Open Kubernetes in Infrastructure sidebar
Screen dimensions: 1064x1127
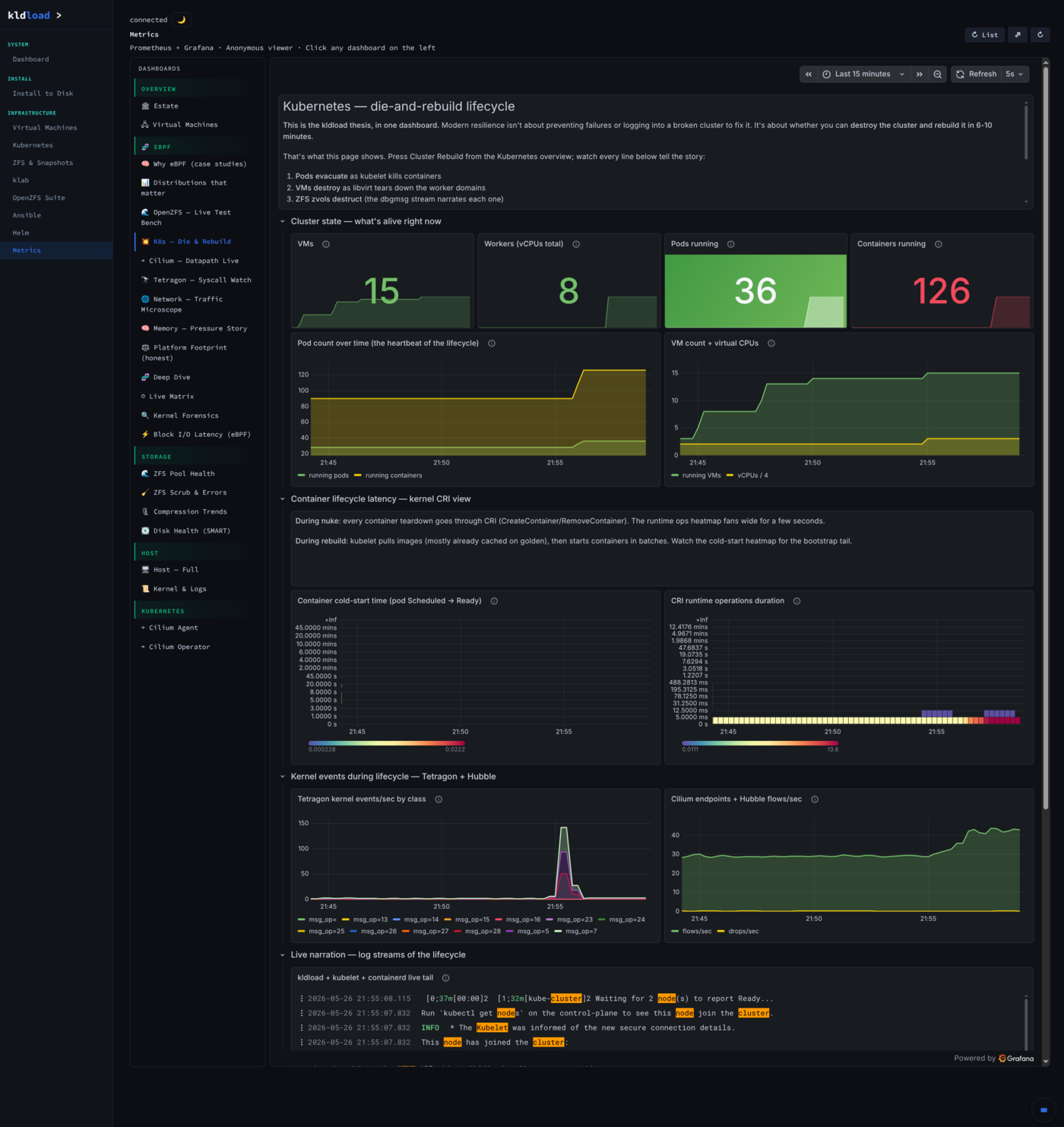33,145
